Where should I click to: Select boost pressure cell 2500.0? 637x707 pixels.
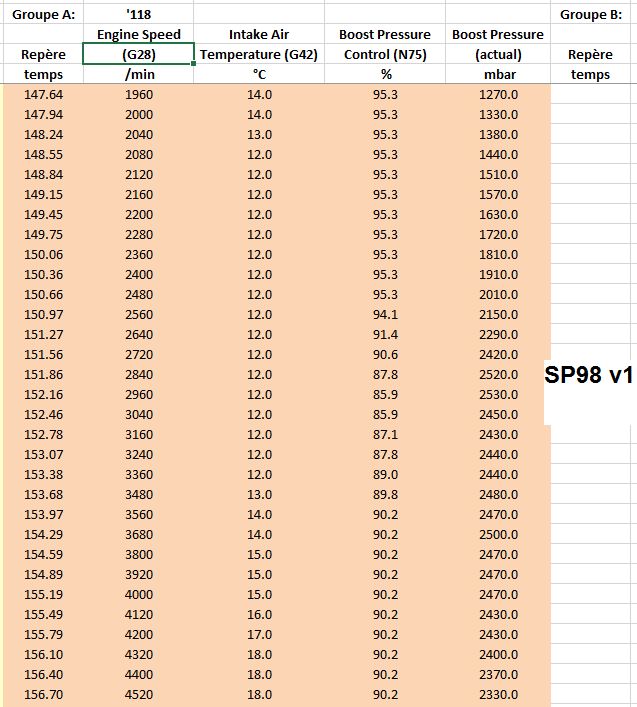(498, 534)
